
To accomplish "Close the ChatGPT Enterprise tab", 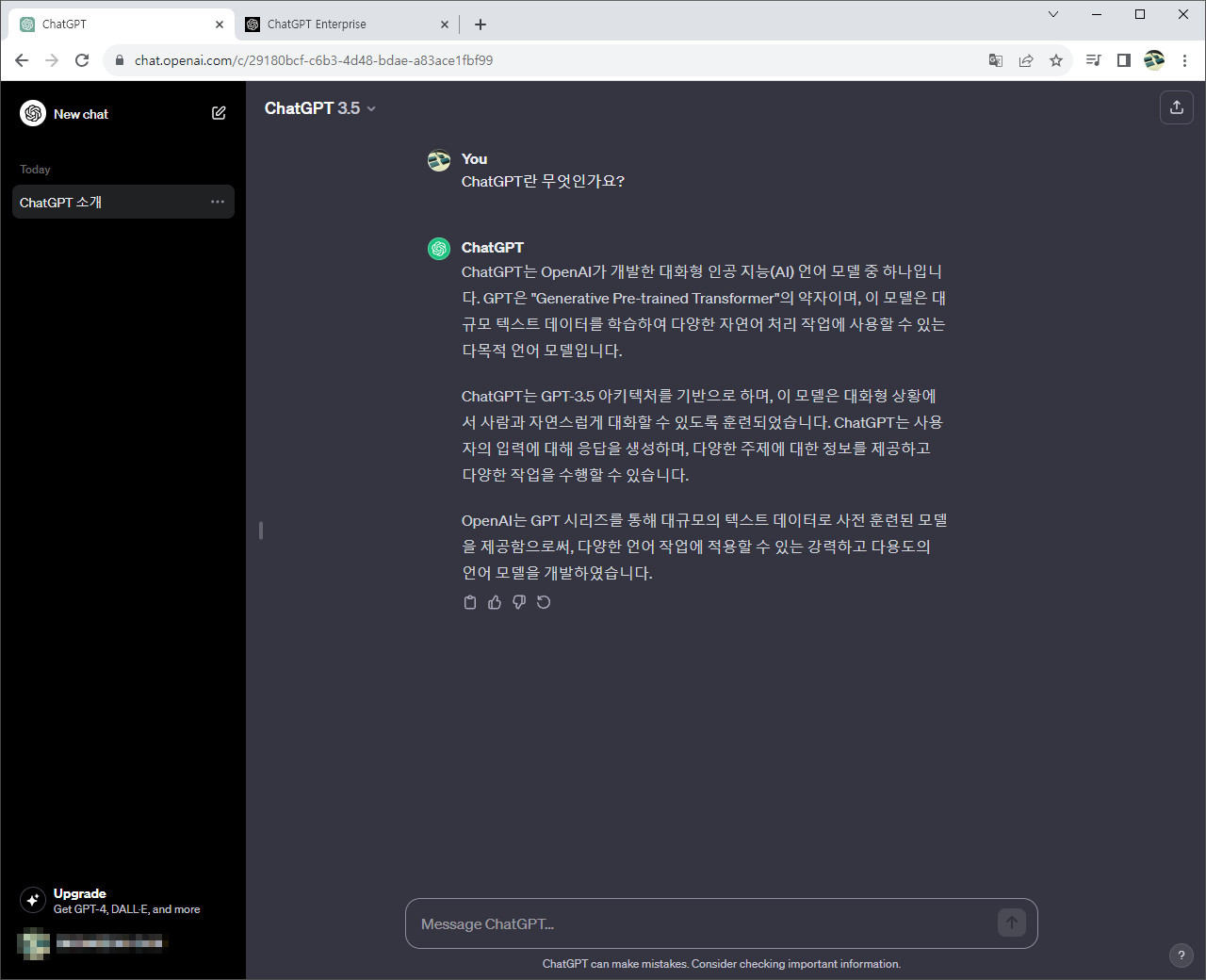I will [x=445, y=24].
